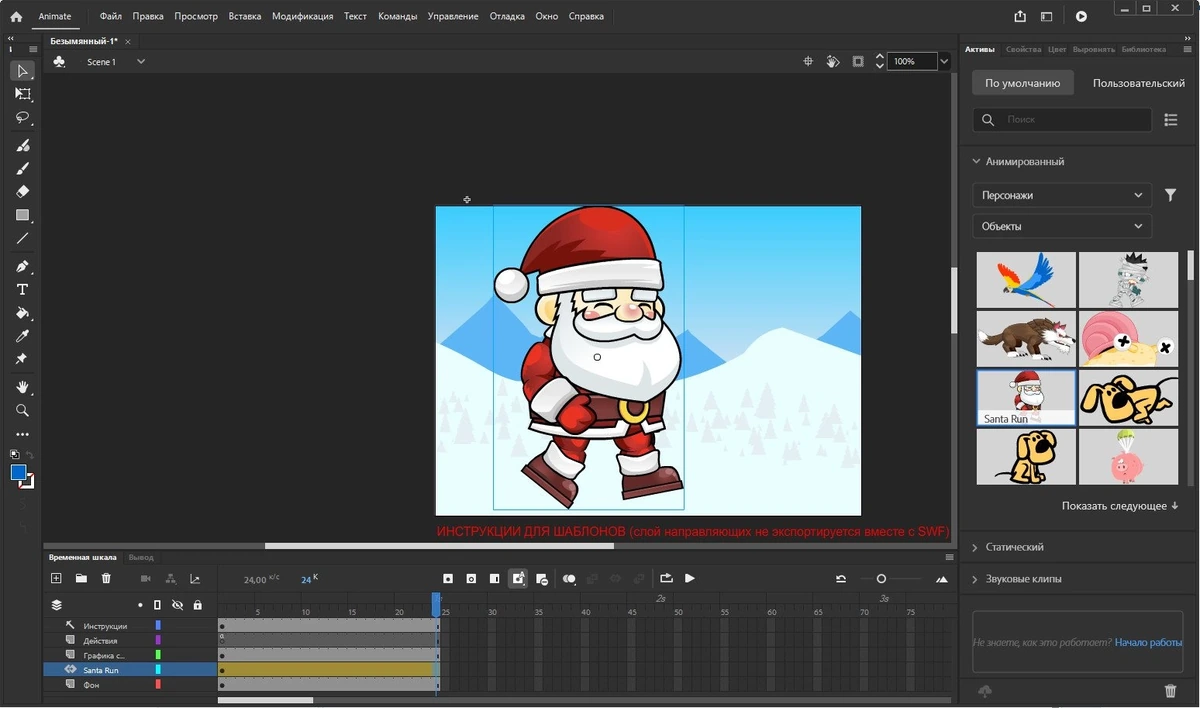This screenshot has height=708, width=1200.
Task: Select the Lasso tool
Action: pos(22,118)
